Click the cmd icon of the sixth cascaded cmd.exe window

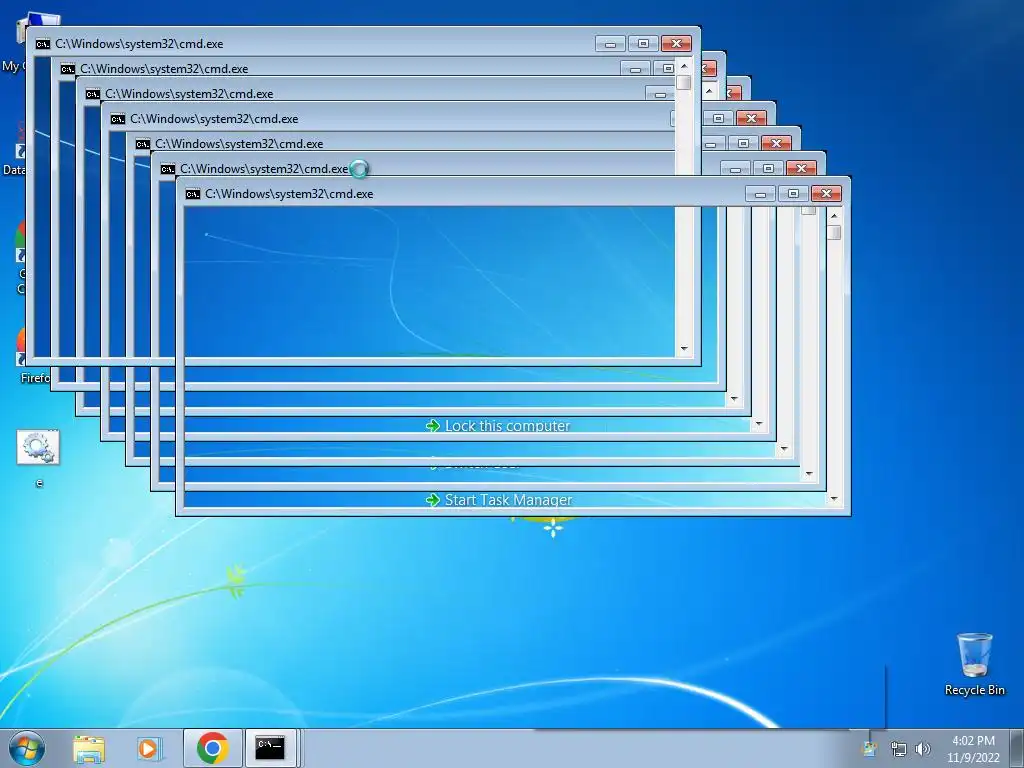(168, 169)
